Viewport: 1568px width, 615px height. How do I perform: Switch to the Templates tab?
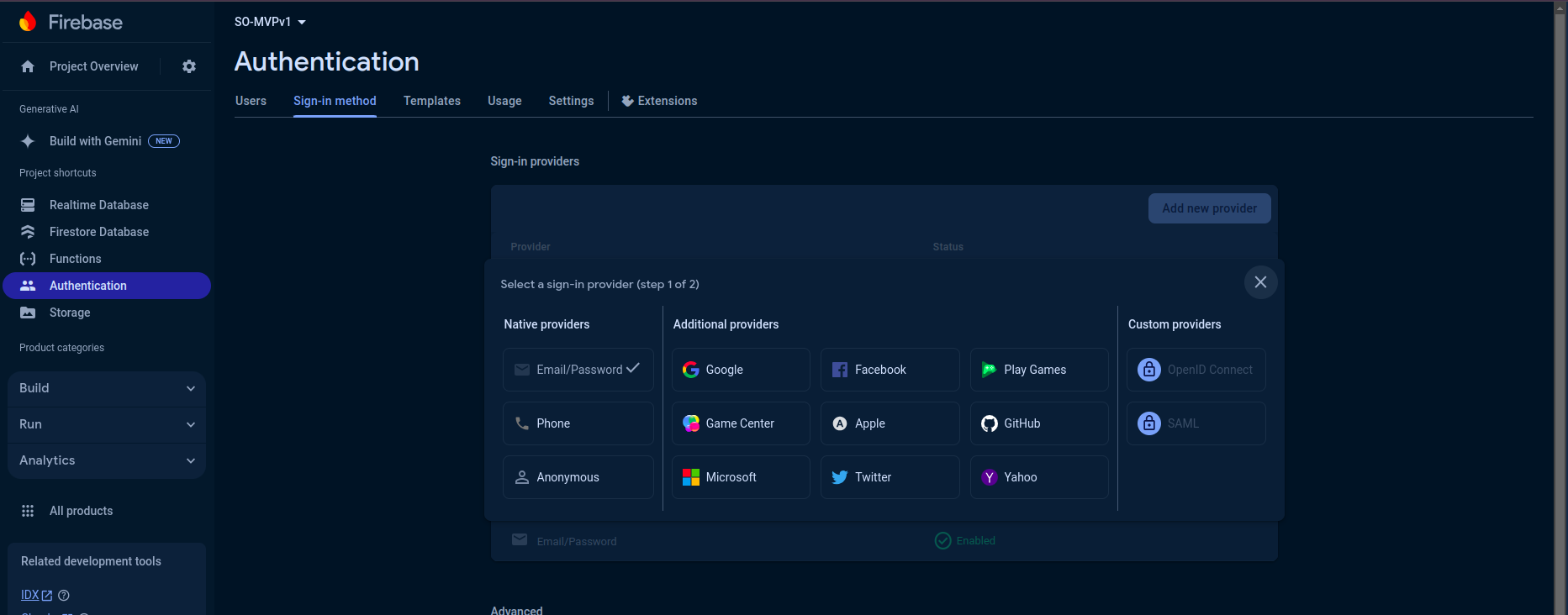432,101
